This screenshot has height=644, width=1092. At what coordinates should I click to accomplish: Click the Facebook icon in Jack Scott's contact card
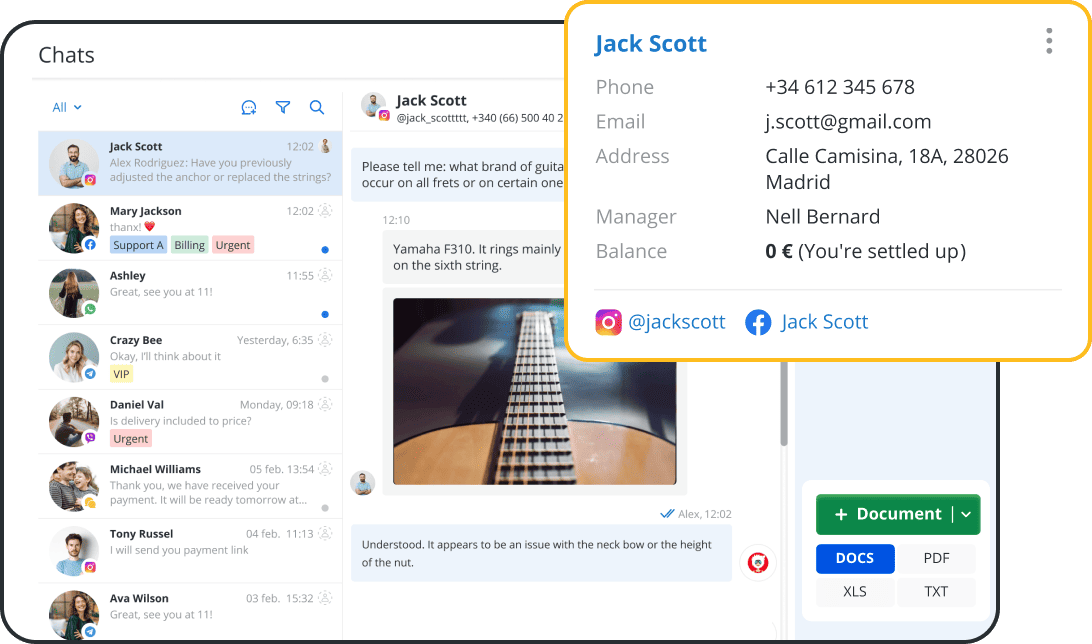(758, 322)
